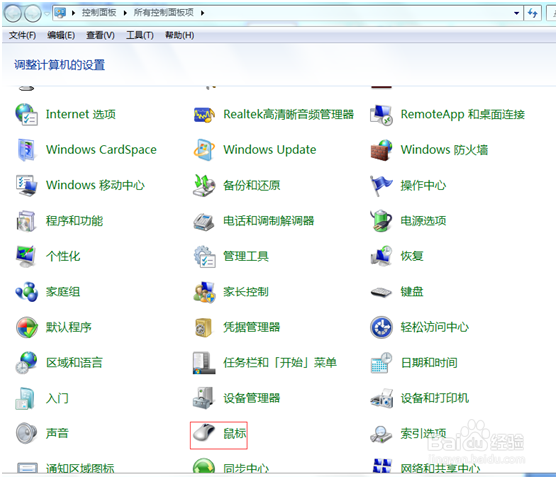Open the 家长控制 link
The image size is (558, 479).
tap(246, 292)
